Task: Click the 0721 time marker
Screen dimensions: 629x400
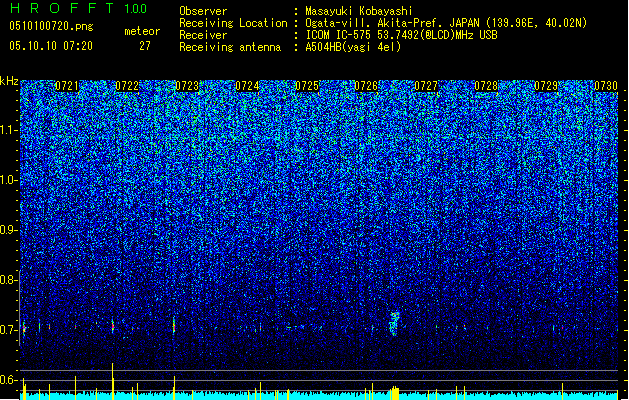Action: click(67, 86)
